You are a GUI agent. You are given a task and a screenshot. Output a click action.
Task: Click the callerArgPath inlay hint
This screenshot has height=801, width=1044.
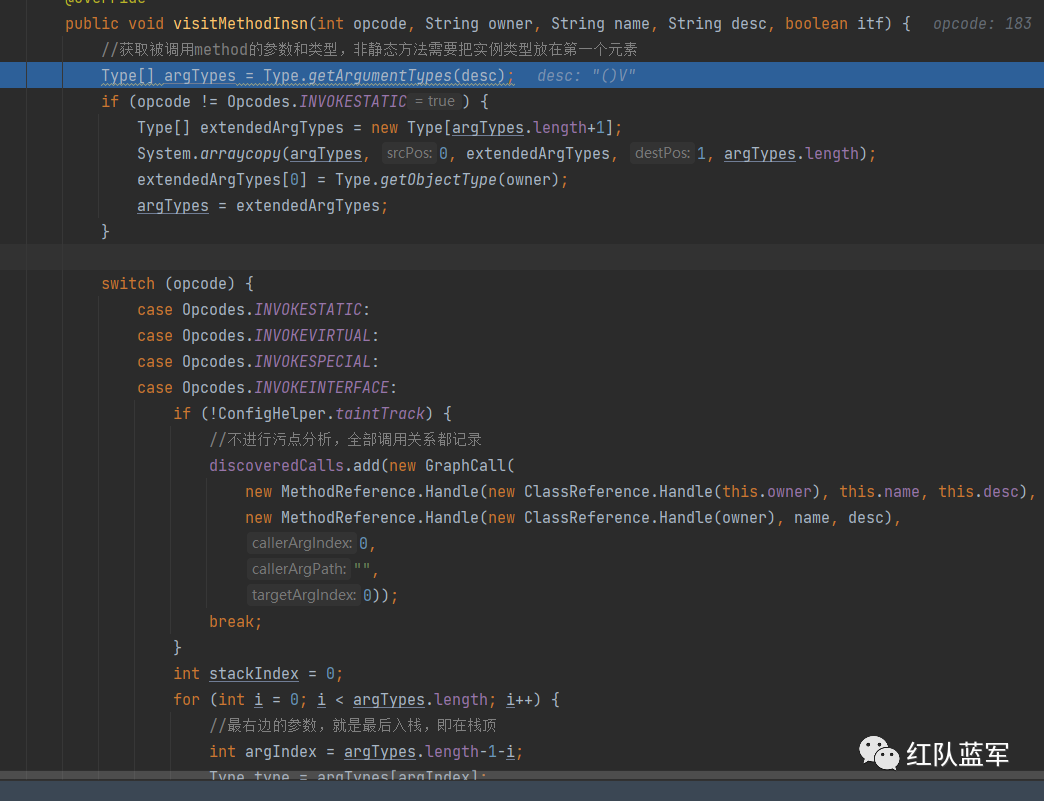coord(299,569)
